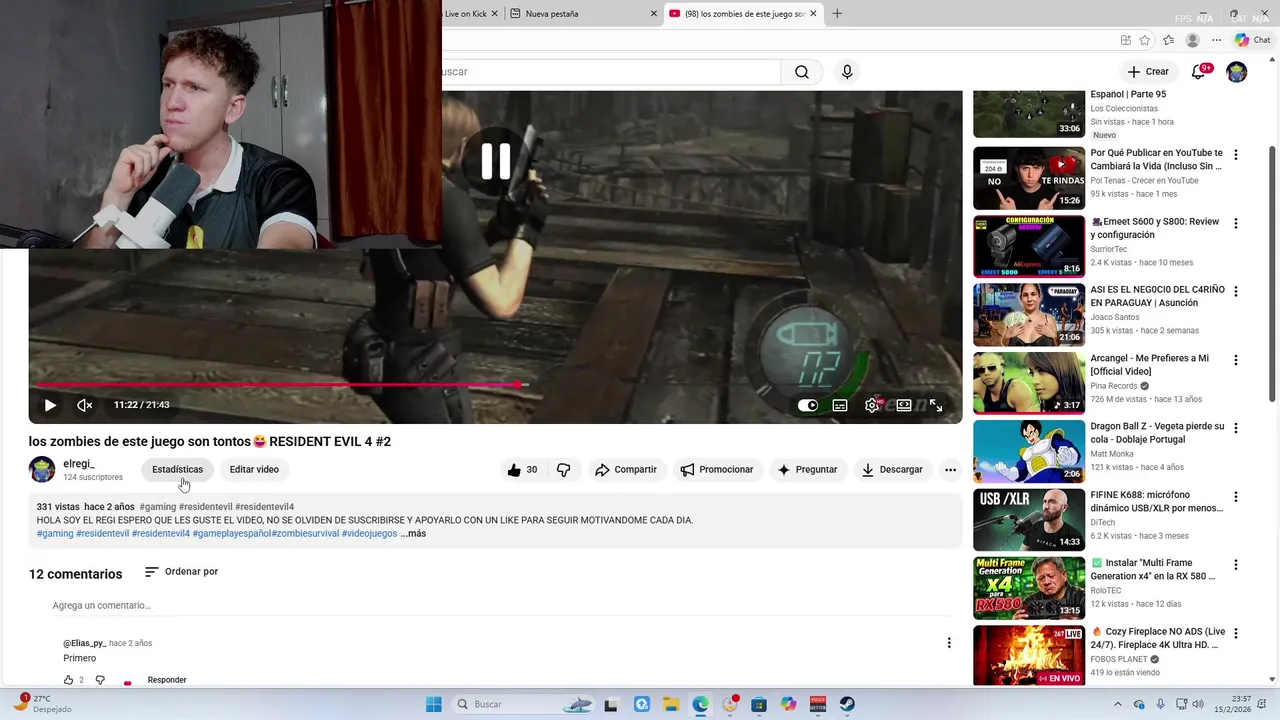Open options for Por Qué Publicar en YouTube video
Screen dimensions: 1280x720
(x=1236, y=155)
